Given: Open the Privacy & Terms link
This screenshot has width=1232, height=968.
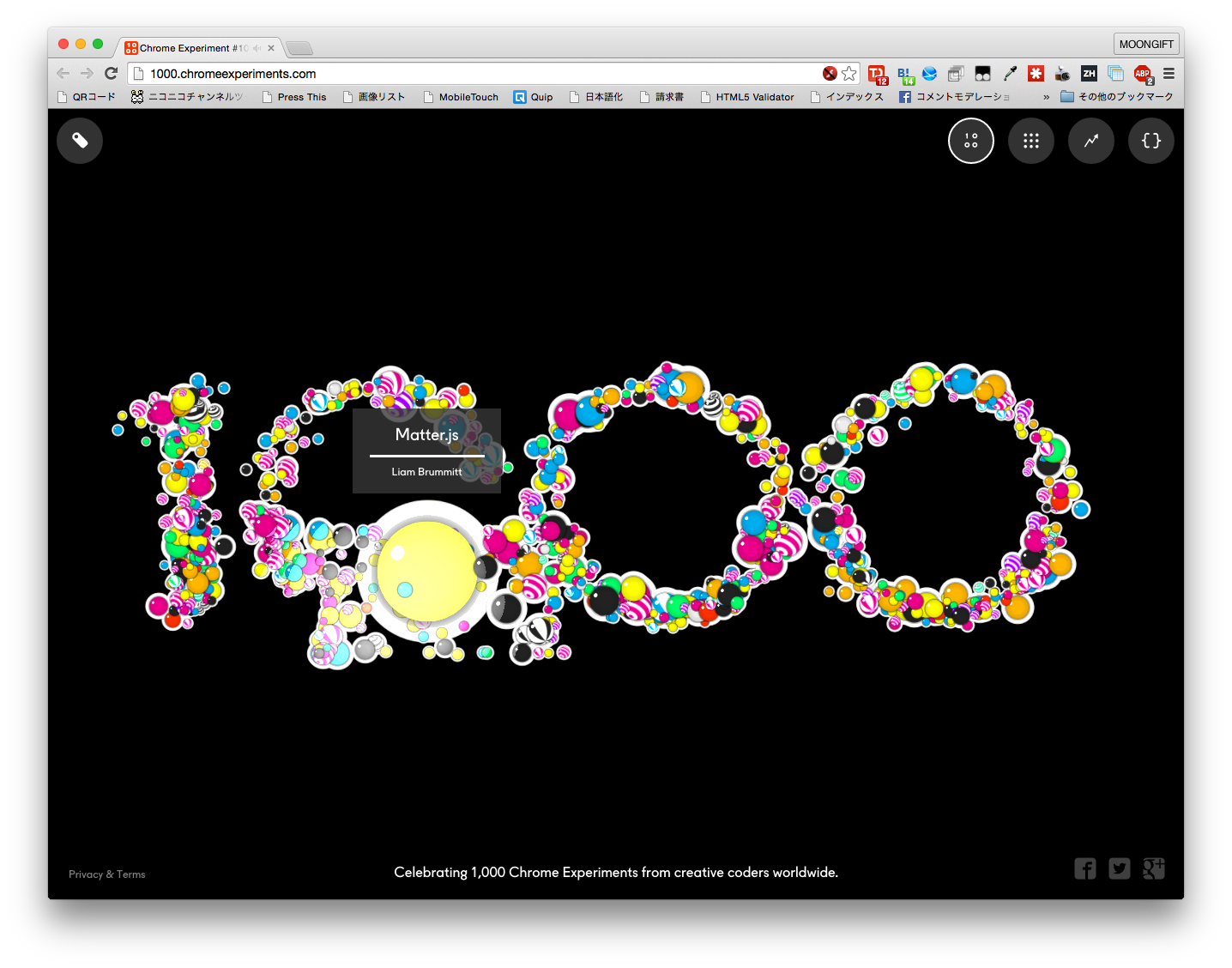Looking at the screenshot, I should coord(106,874).
